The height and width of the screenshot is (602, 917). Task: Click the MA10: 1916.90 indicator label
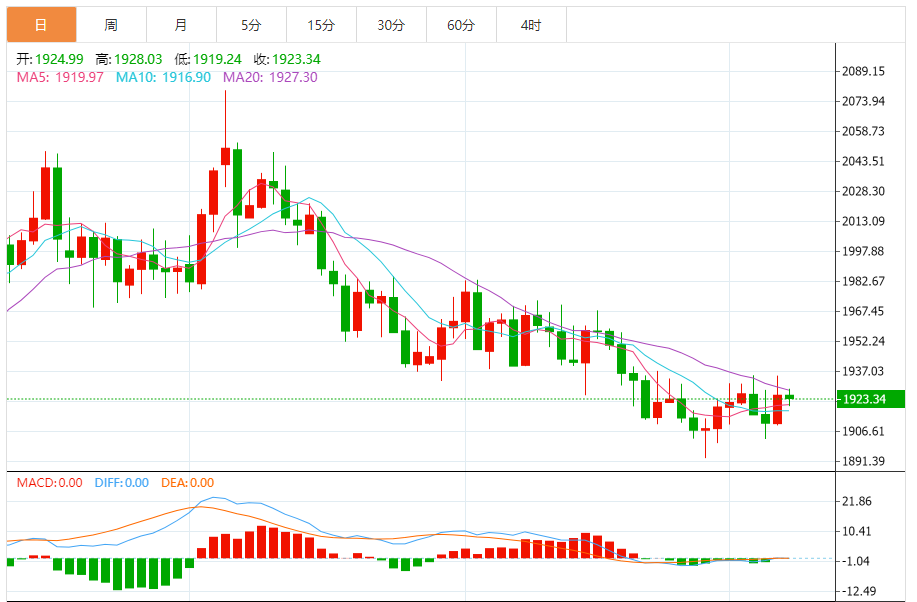coord(163,77)
